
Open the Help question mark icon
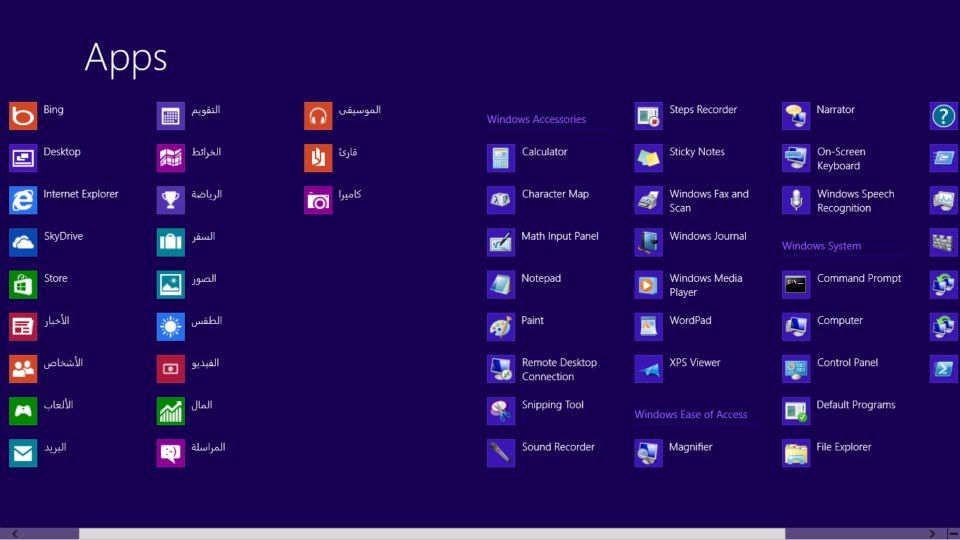click(943, 116)
